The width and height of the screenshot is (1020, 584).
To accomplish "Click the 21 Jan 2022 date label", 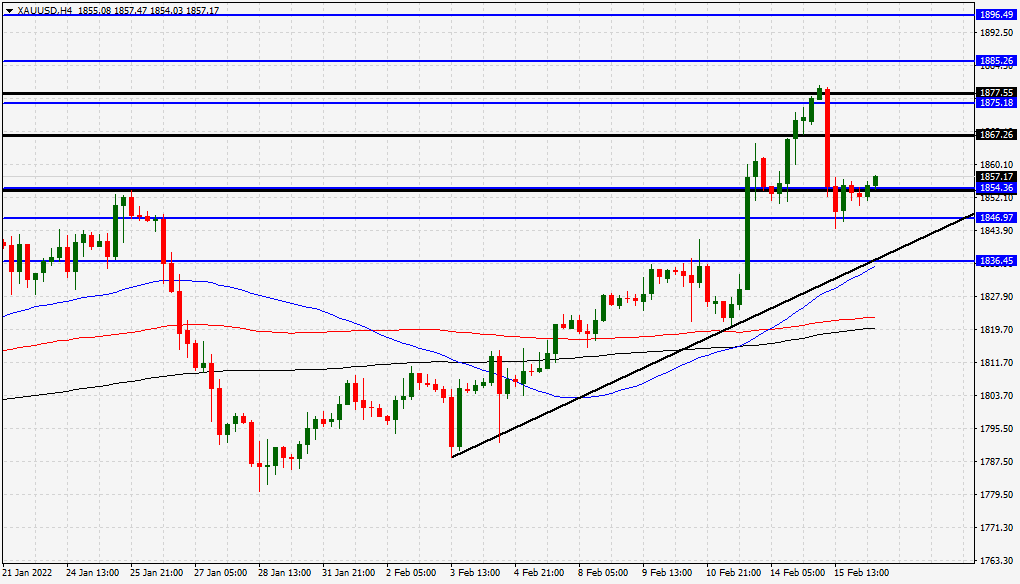I will (x=27, y=573).
